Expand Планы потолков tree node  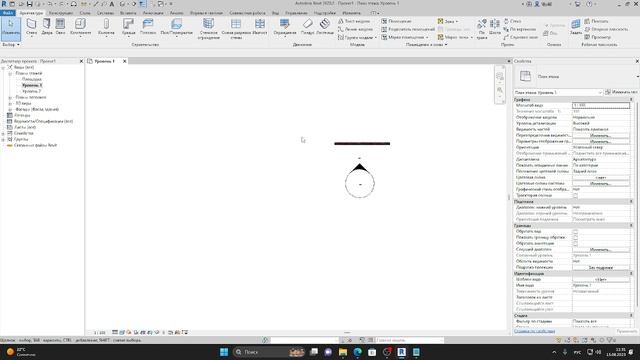10,98
